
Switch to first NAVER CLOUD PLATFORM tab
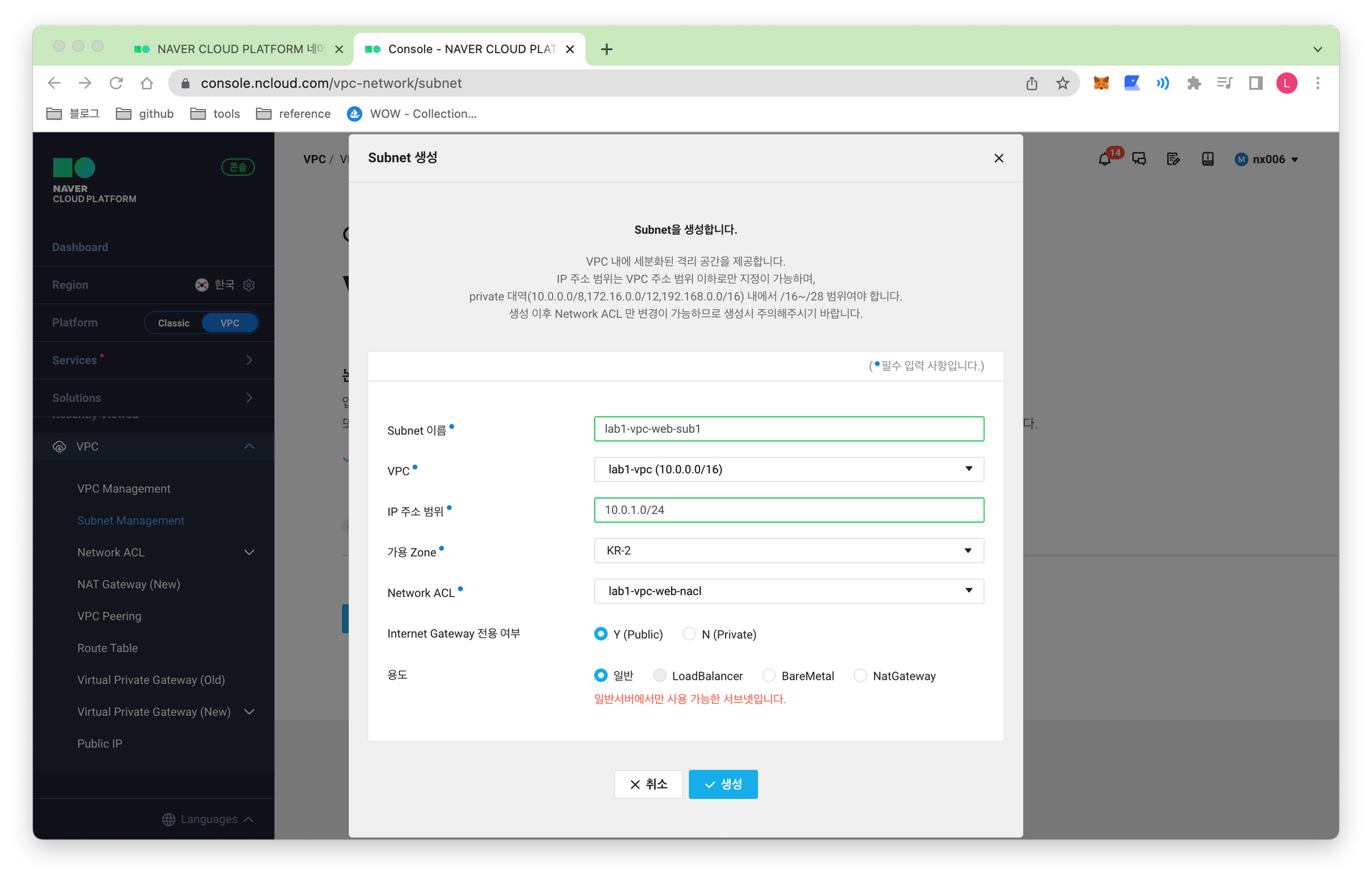(x=230, y=49)
